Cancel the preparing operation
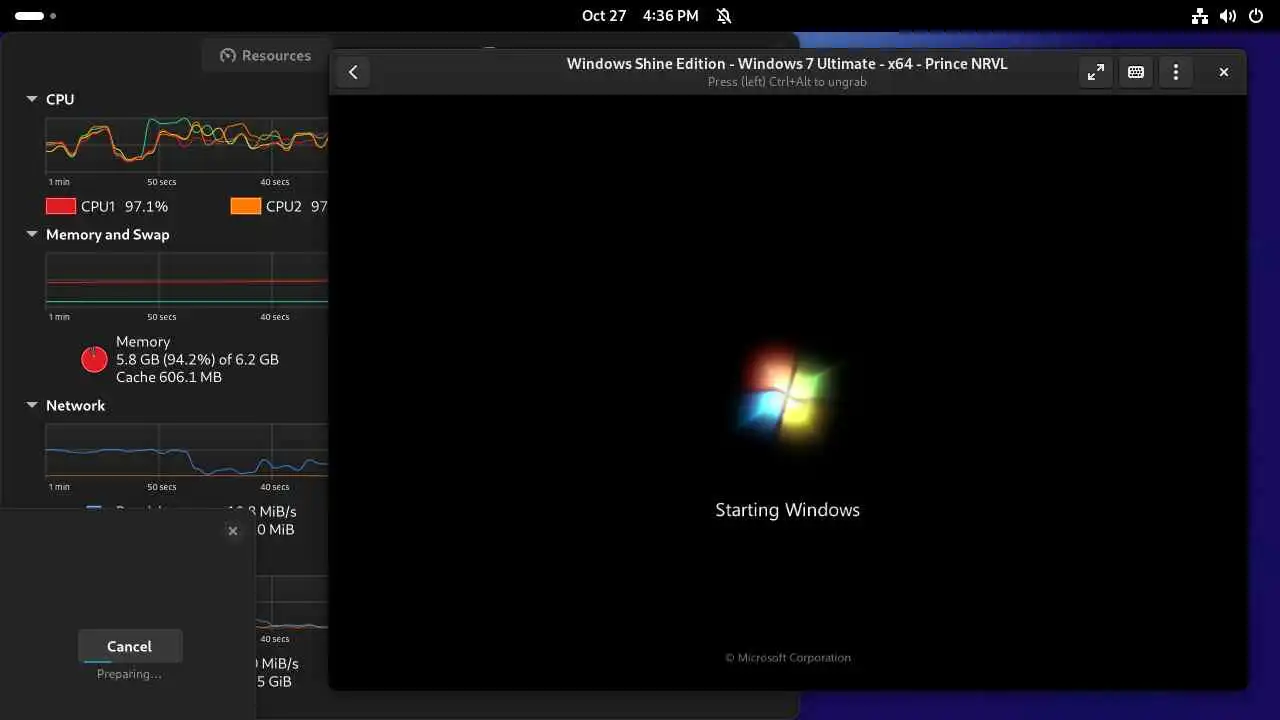 tap(130, 646)
